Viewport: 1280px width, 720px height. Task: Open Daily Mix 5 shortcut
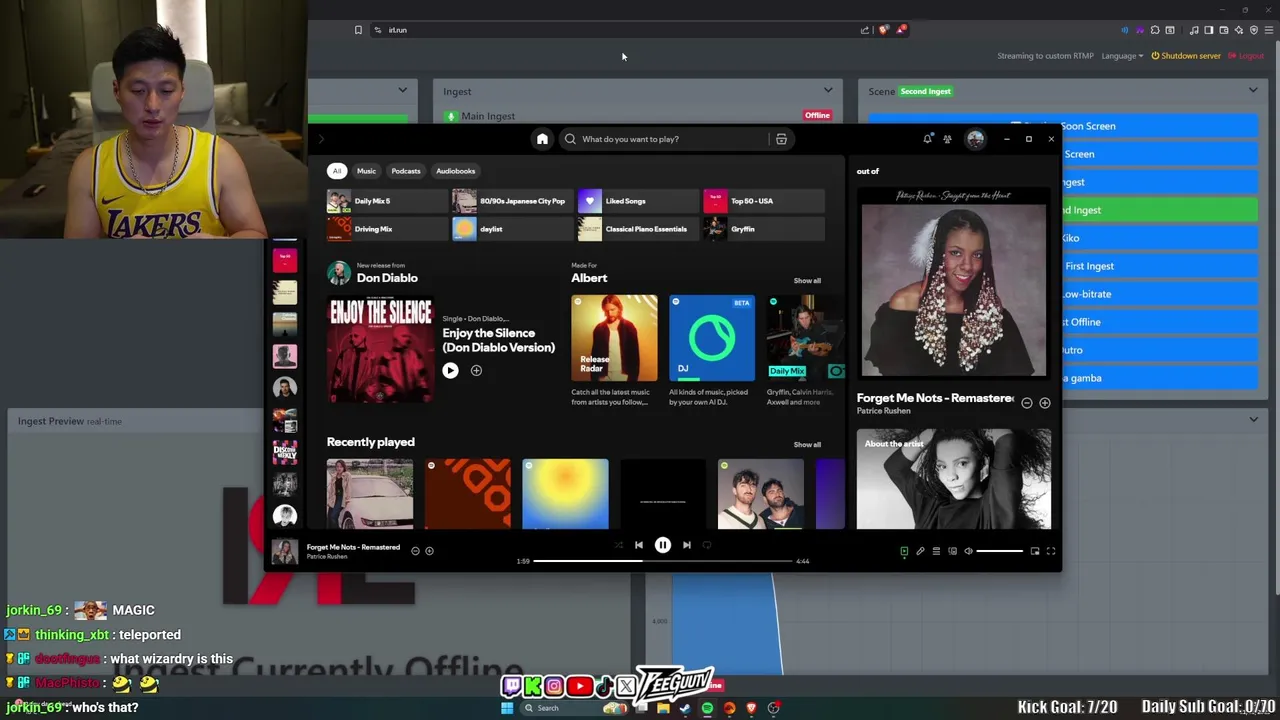coord(387,201)
